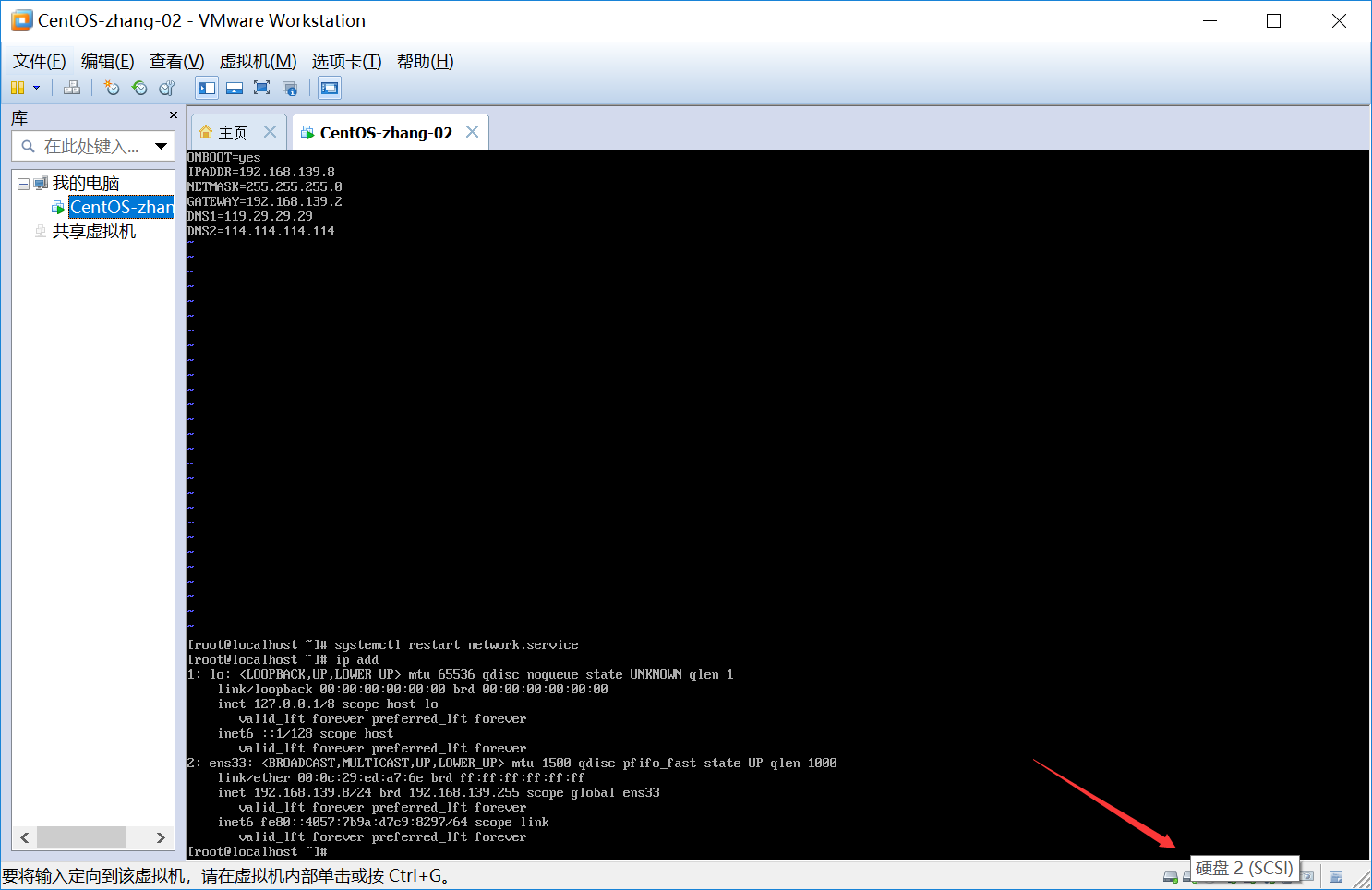1372x890 pixels.
Task: Open the 查看(V) menu
Action: click(x=177, y=61)
